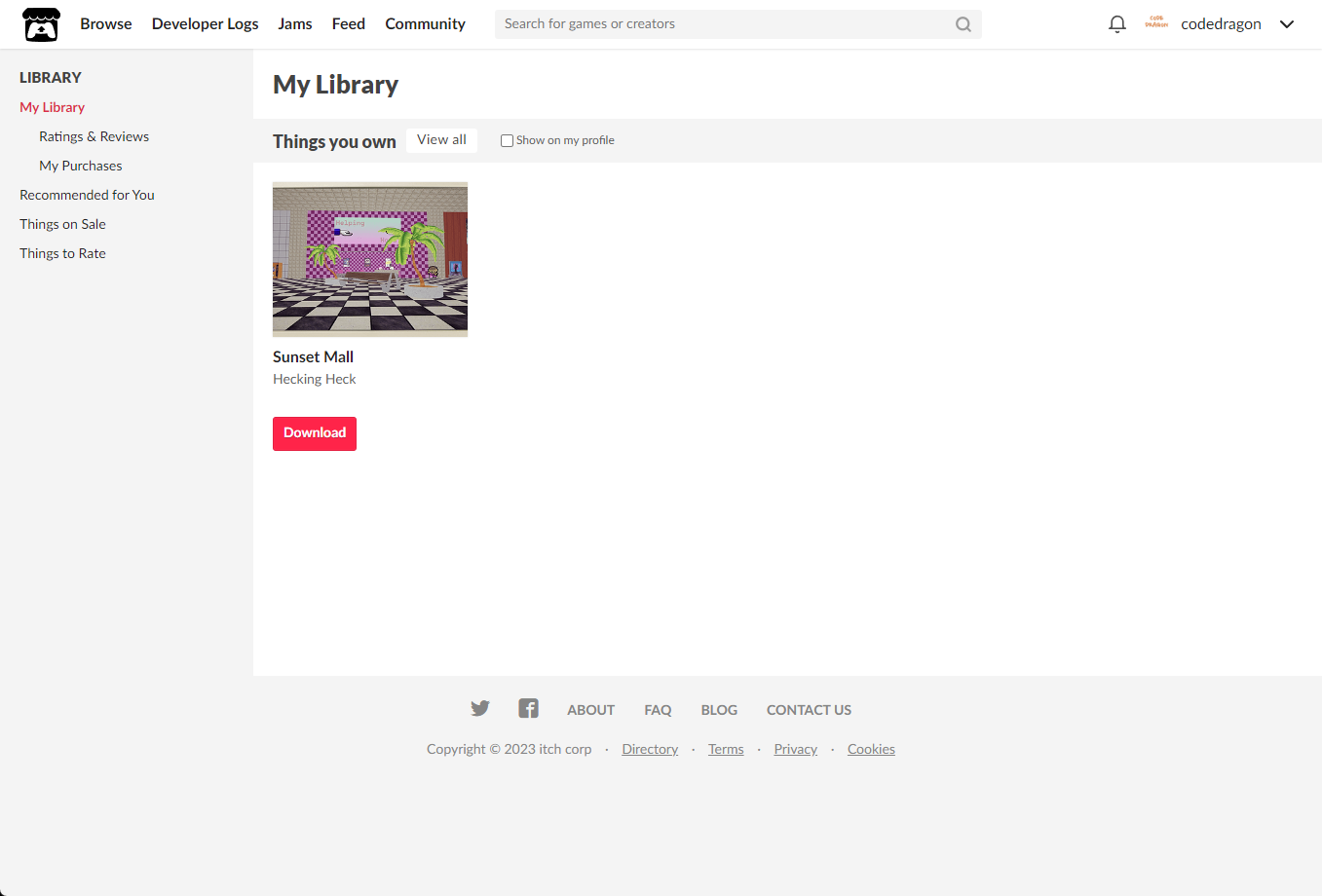
Task: Go to Jams section
Action: click(x=295, y=23)
